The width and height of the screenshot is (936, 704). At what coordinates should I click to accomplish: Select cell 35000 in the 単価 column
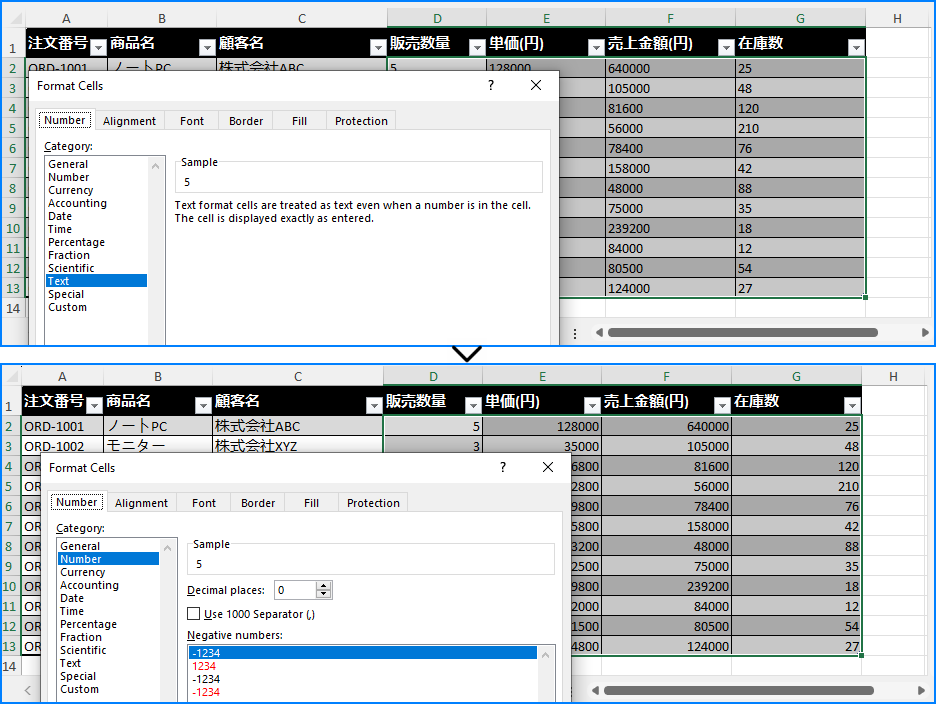coord(541,446)
